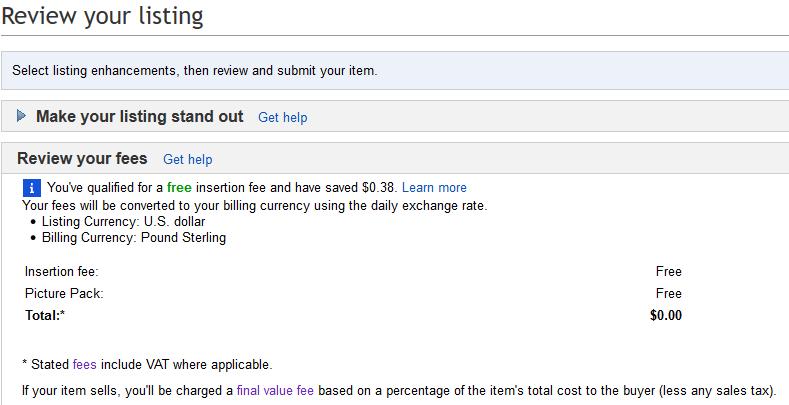Click the Make your listing stand out heading

139,116
